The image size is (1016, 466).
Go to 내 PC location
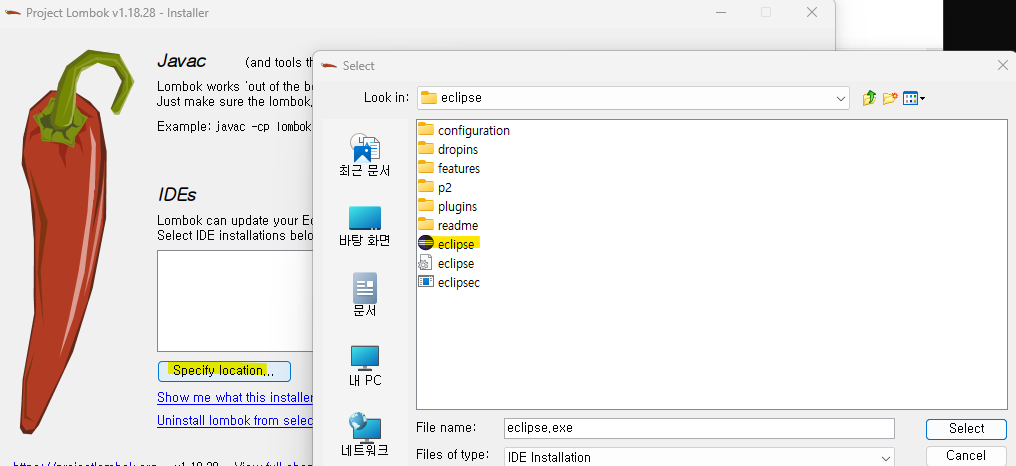[365, 366]
